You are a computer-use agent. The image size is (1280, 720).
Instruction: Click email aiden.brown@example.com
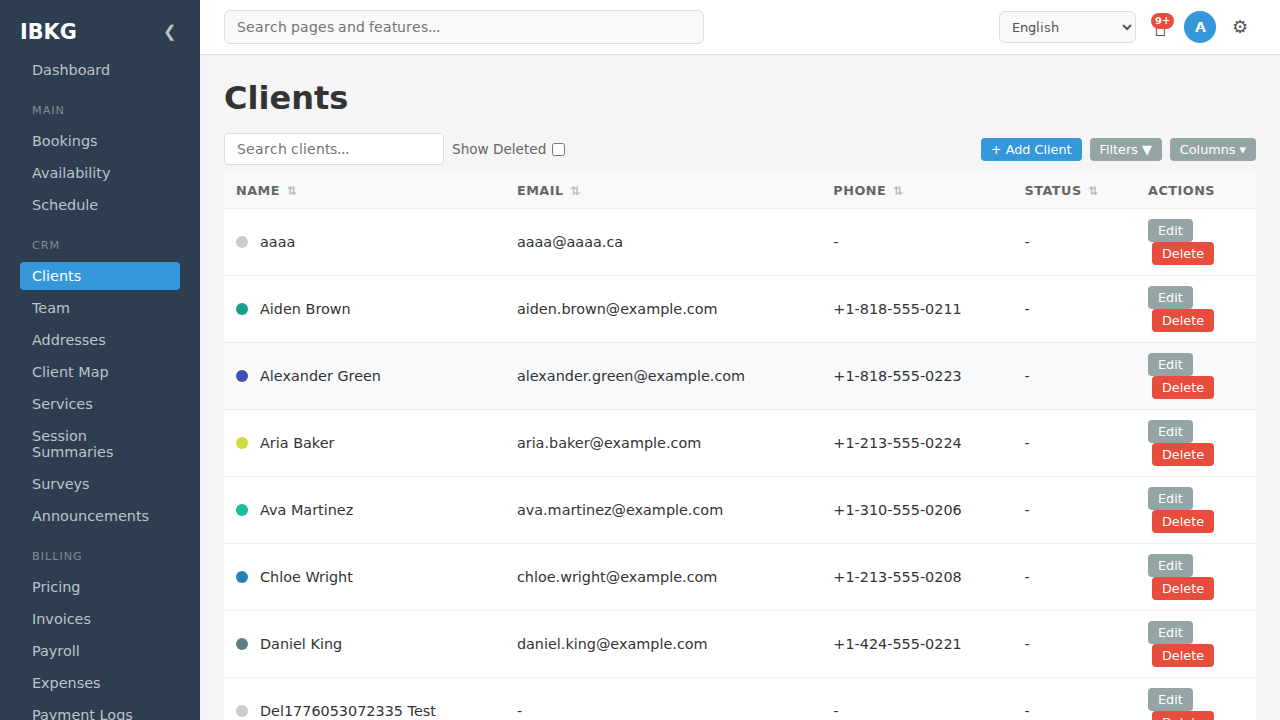(617, 309)
